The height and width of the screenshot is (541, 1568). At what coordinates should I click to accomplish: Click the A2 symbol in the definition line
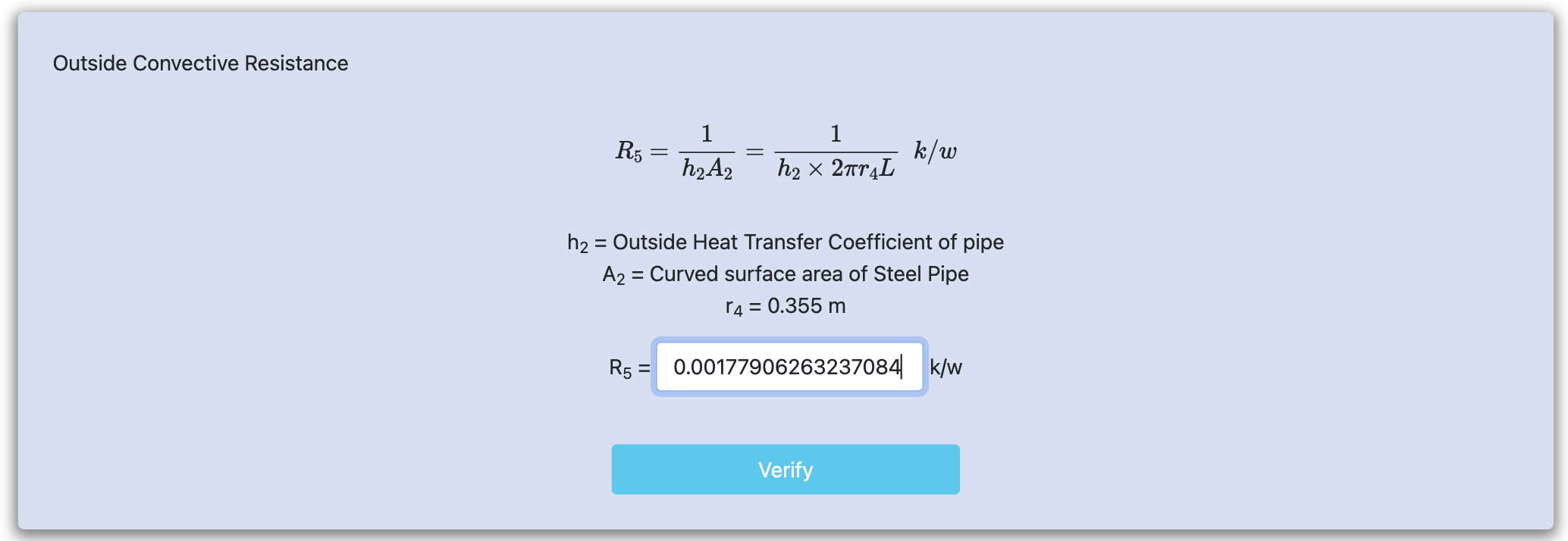[x=613, y=275]
